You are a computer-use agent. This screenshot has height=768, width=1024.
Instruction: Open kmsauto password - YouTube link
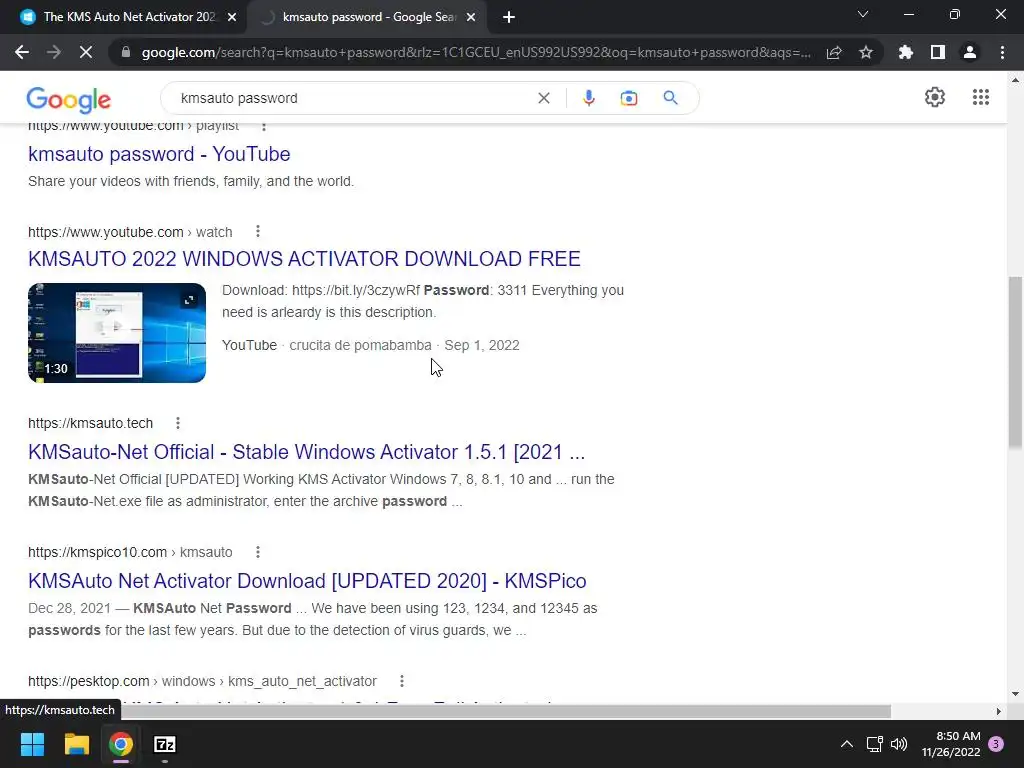tap(159, 154)
